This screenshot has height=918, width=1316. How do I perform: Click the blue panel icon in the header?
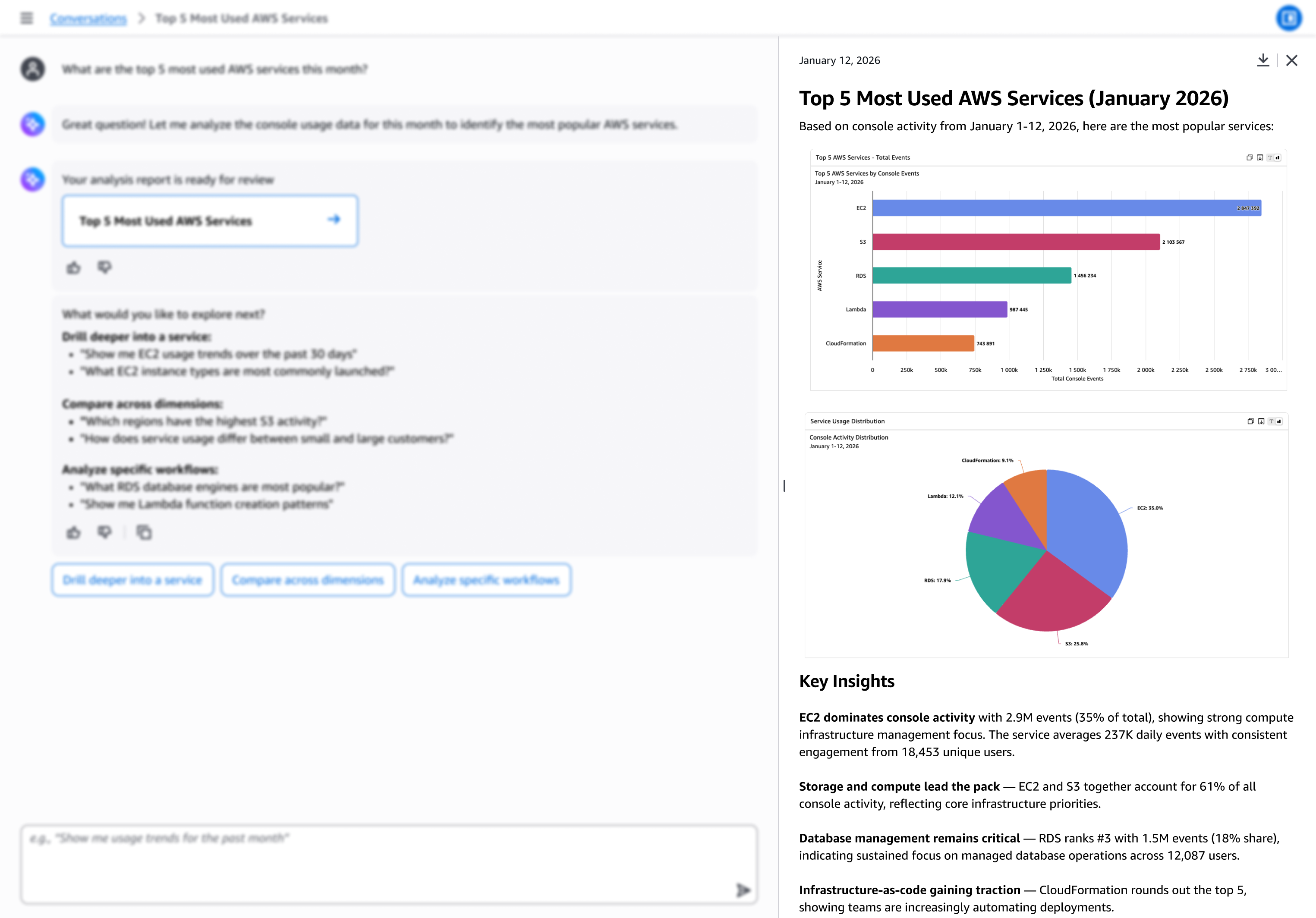point(1288,19)
